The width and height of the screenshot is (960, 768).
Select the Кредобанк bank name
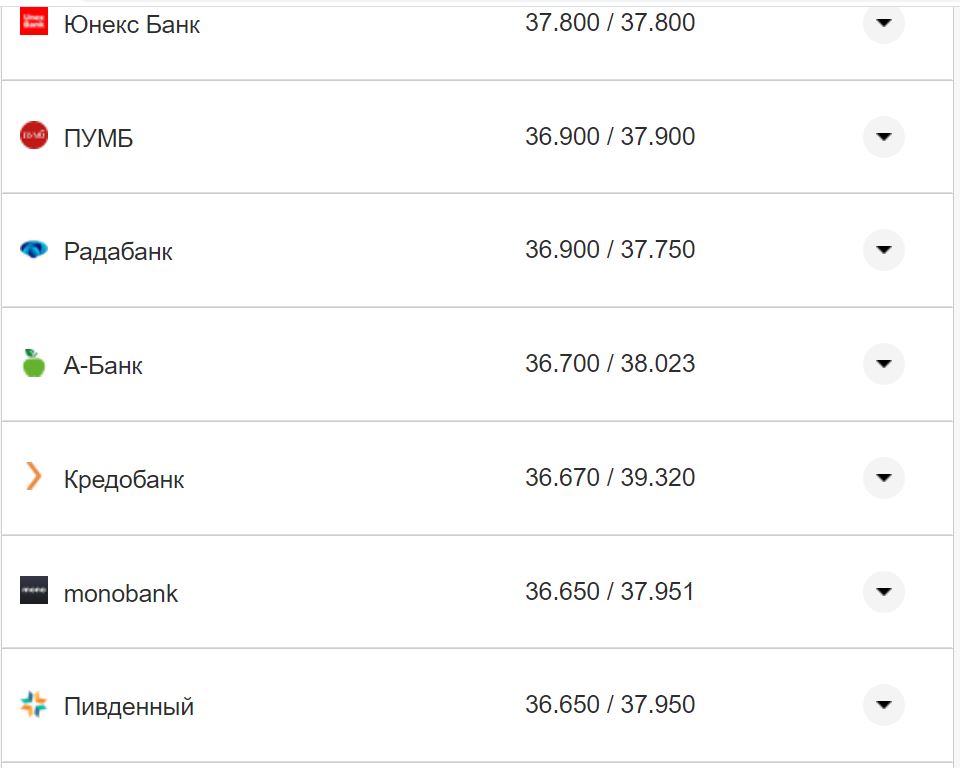tap(124, 479)
